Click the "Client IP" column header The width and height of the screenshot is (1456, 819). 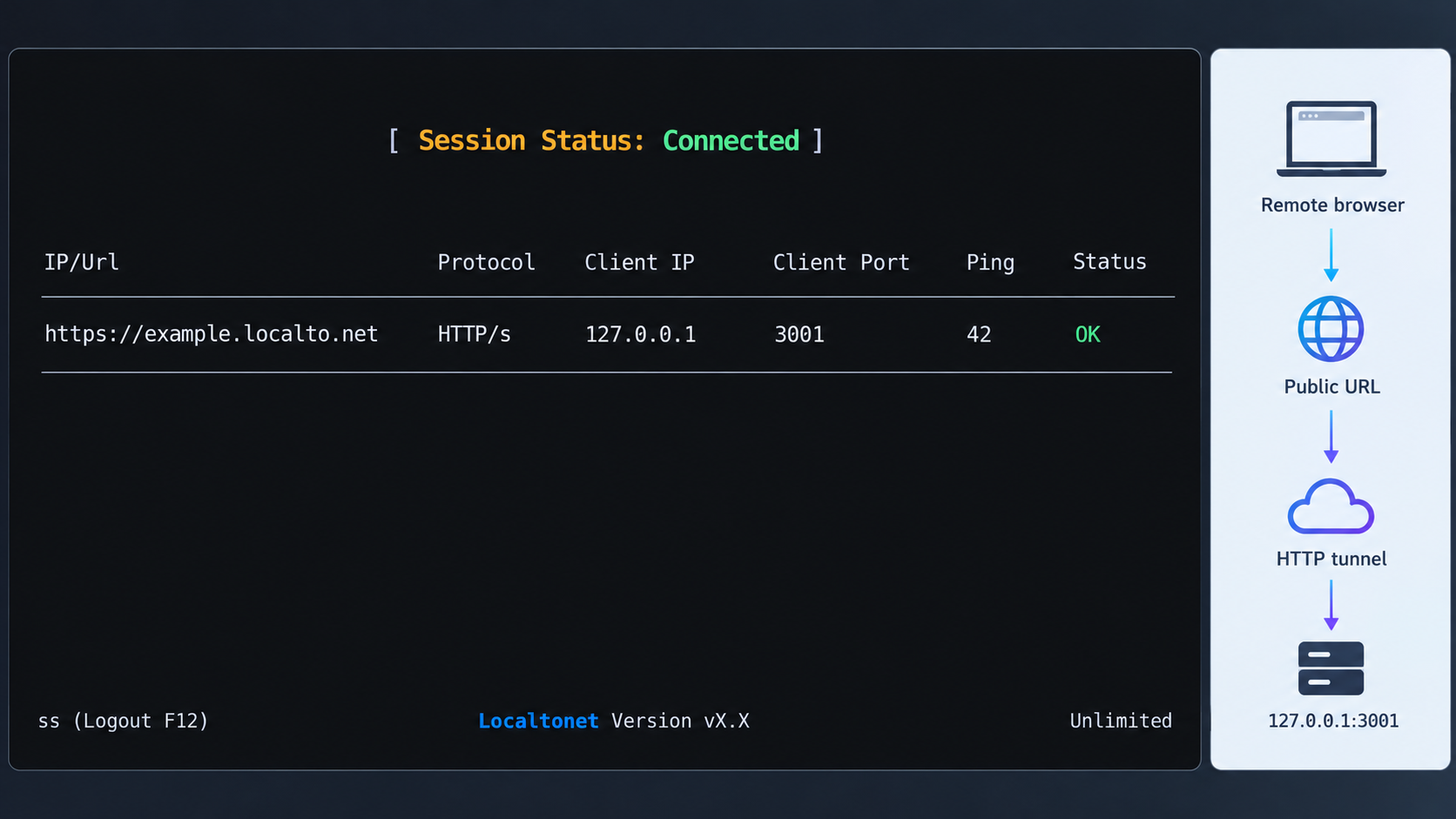(639, 262)
